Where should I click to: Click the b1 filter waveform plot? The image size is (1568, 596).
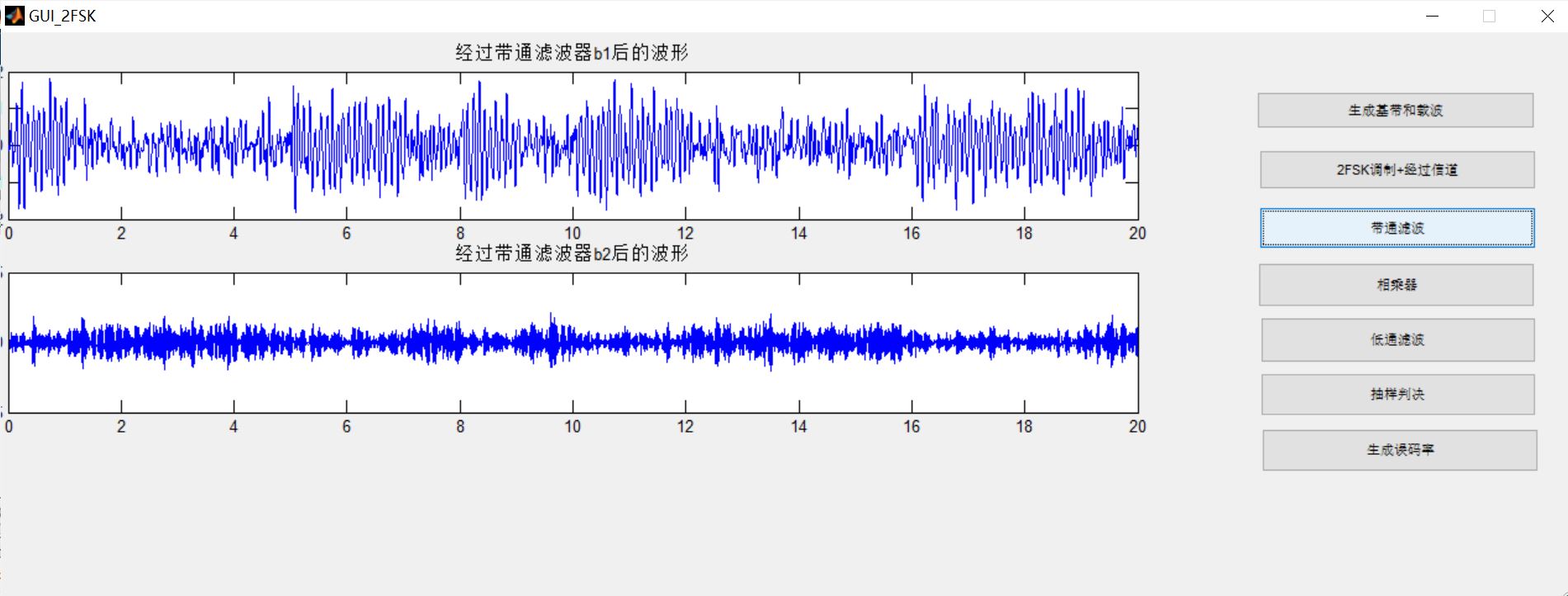click(x=573, y=146)
